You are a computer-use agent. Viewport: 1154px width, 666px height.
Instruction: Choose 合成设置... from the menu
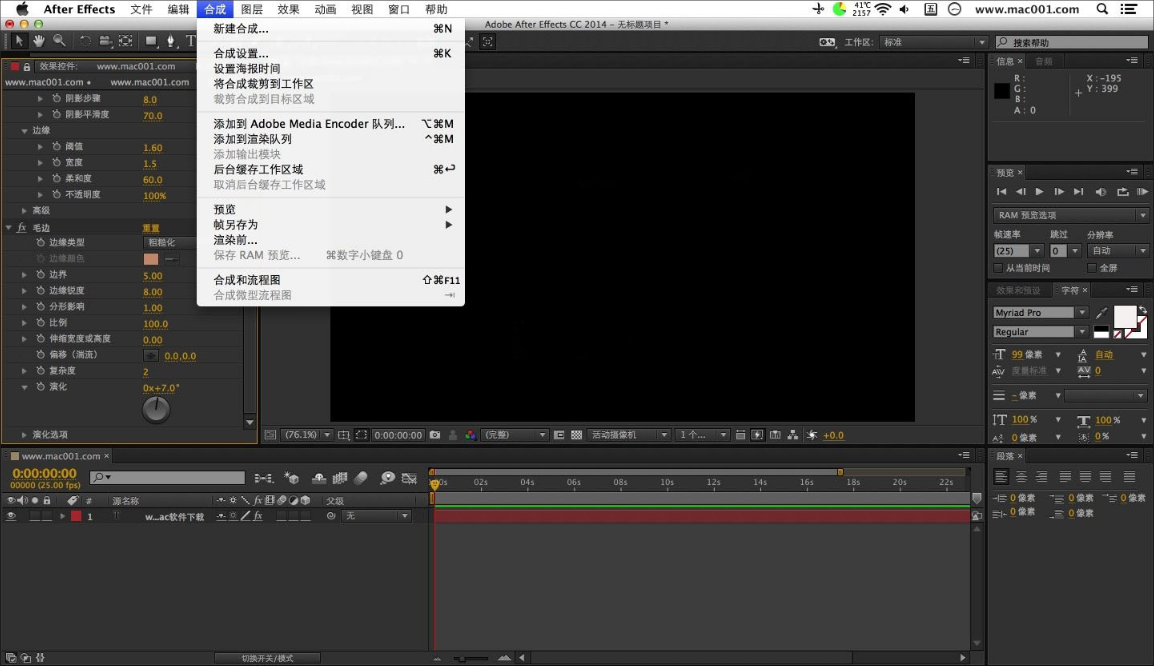241,53
